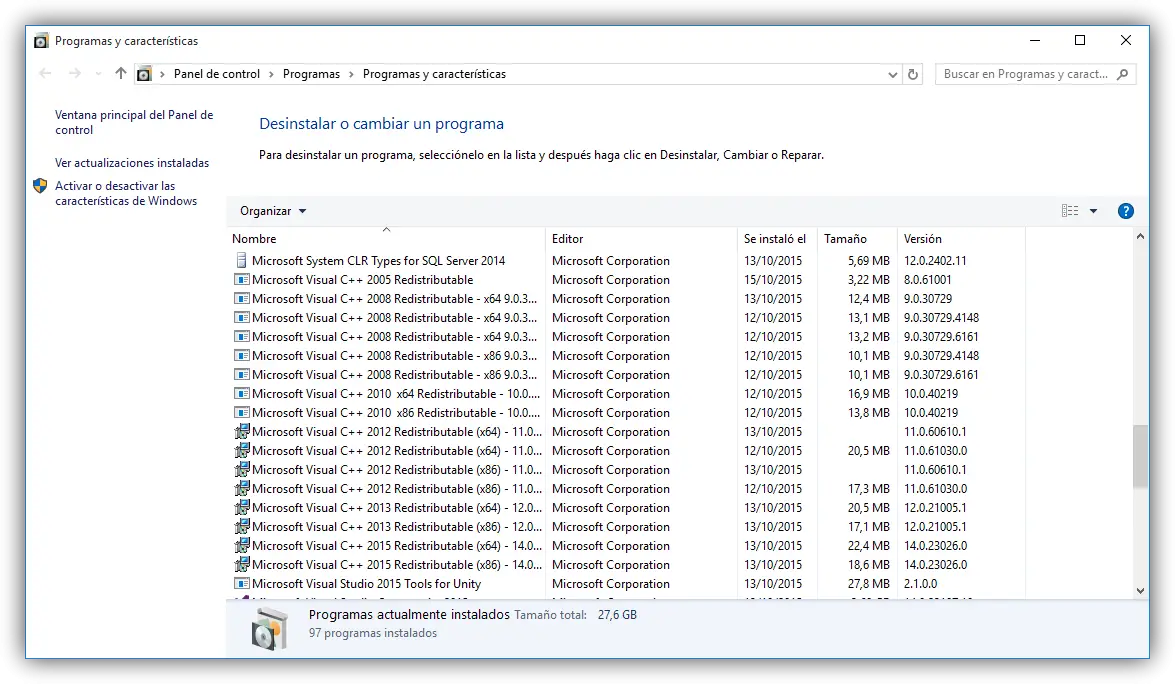Image resolution: width=1175 pixels, height=684 pixels.
Task: Select Microsoft System CLR Types for SQL Server 2014
Action: (627, 261)
